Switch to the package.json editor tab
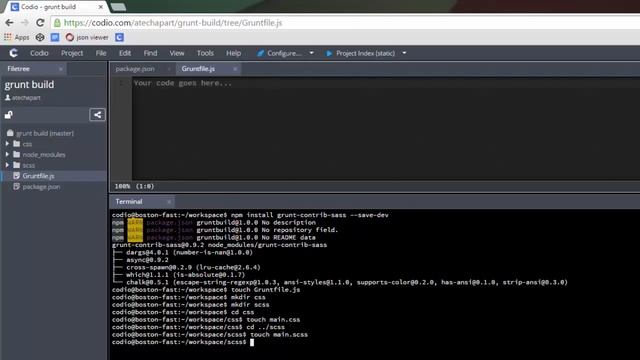 point(135,69)
